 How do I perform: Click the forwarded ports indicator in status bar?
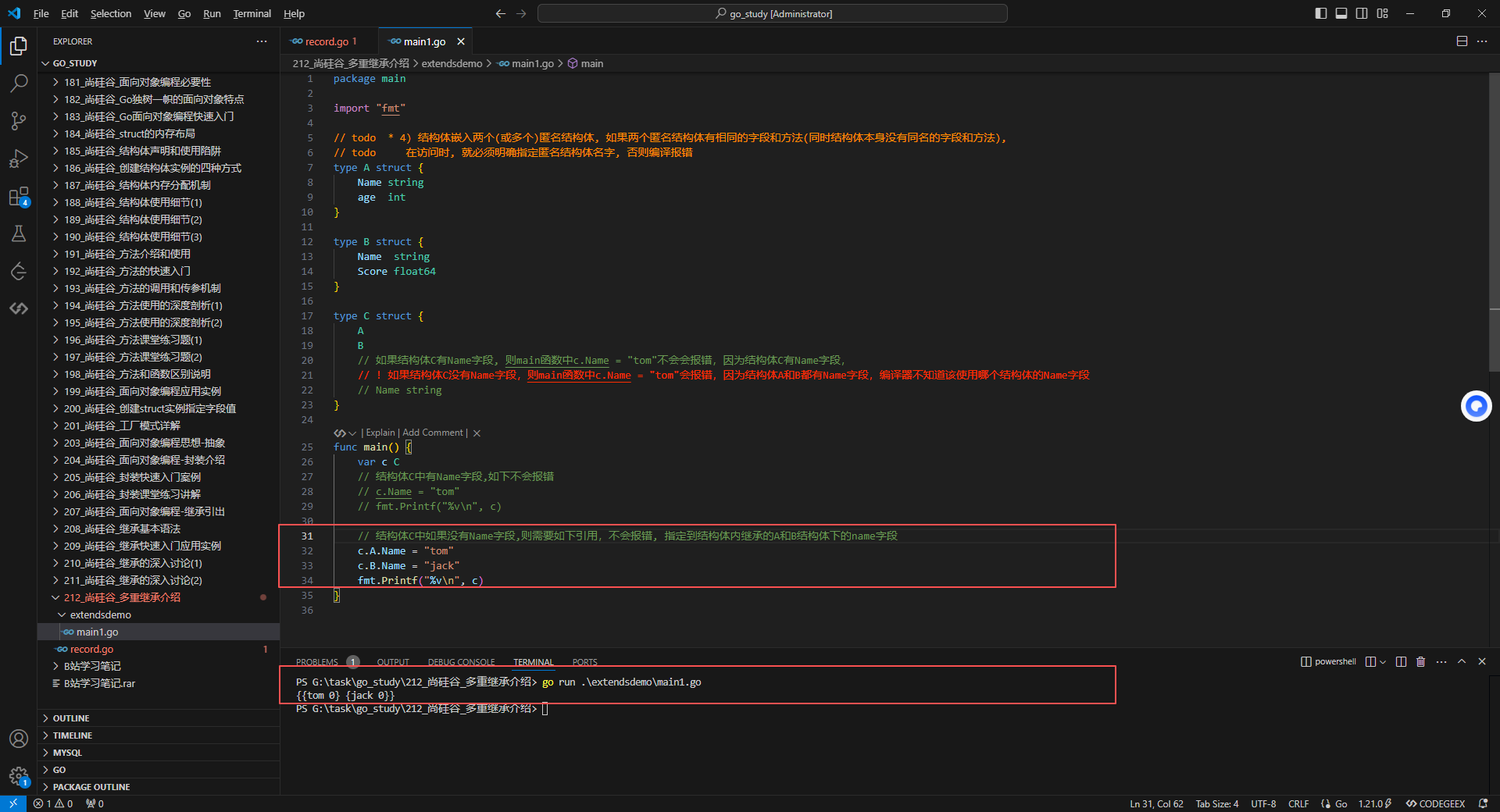pyautogui.click(x=95, y=803)
